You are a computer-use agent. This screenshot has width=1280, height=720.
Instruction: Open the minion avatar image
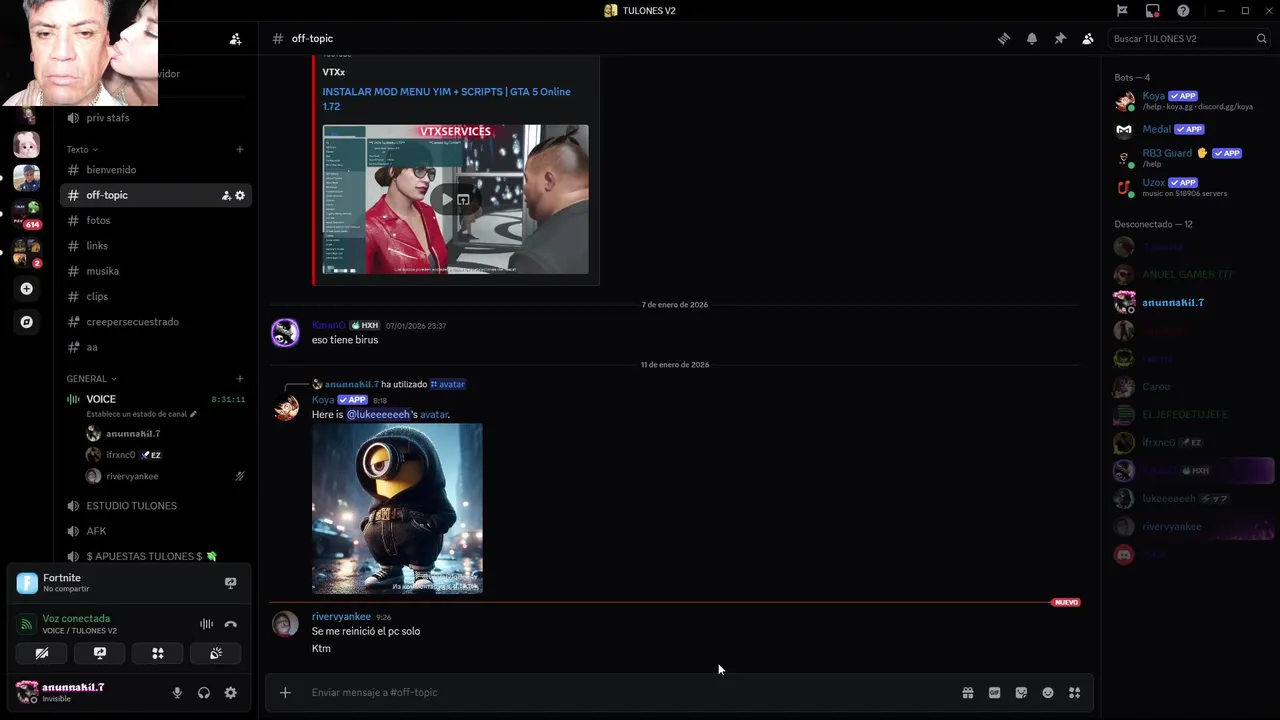[x=397, y=509]
